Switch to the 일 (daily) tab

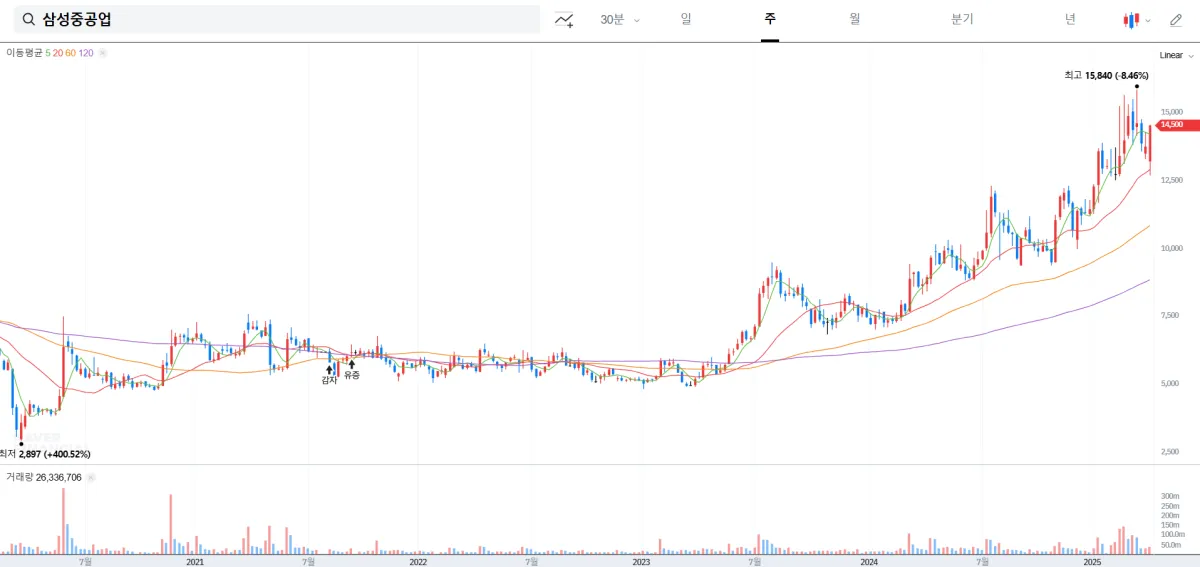click(686, 19)
